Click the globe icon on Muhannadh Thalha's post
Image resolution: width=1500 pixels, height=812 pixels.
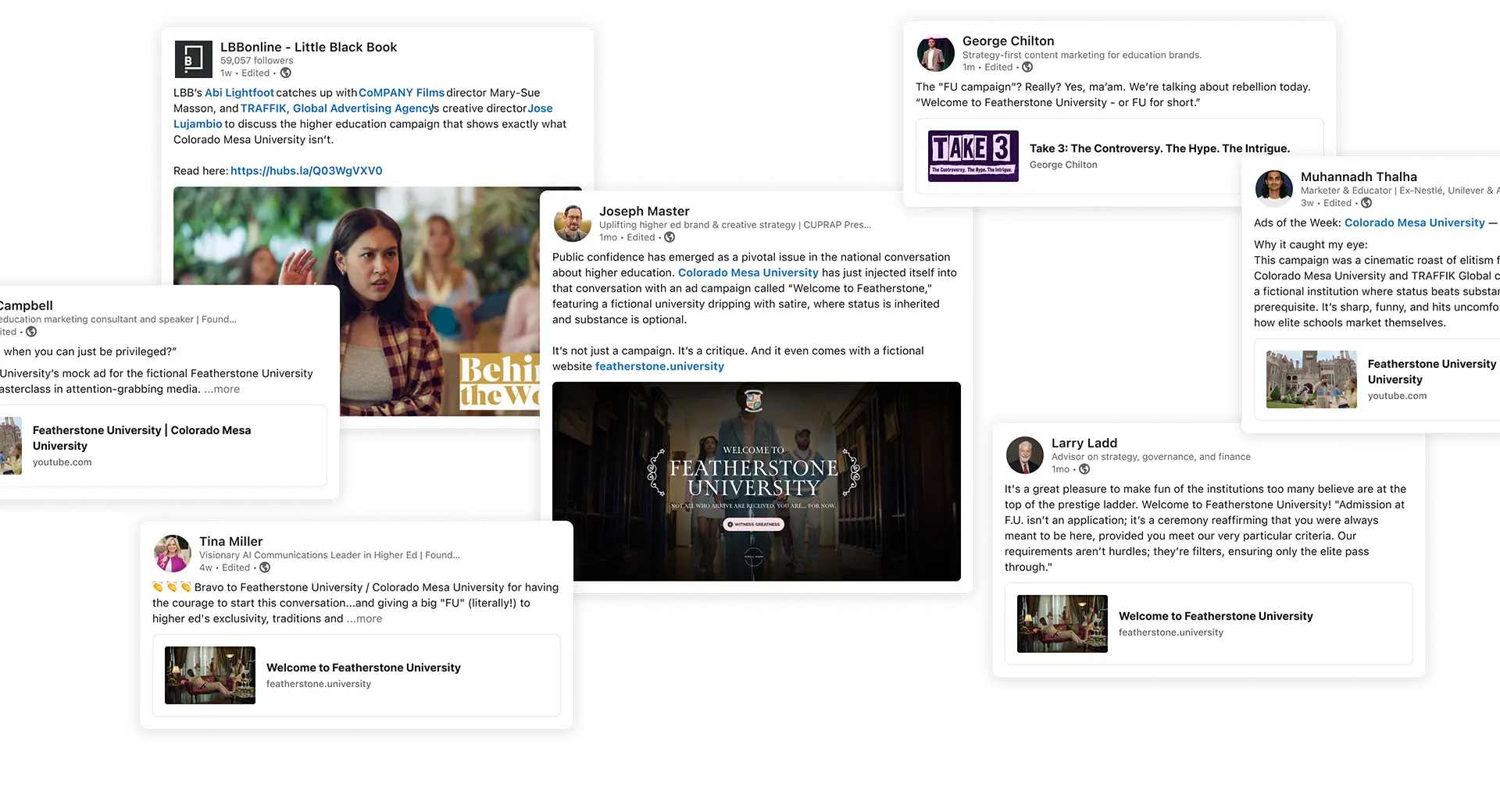[x=1366, y=203]
